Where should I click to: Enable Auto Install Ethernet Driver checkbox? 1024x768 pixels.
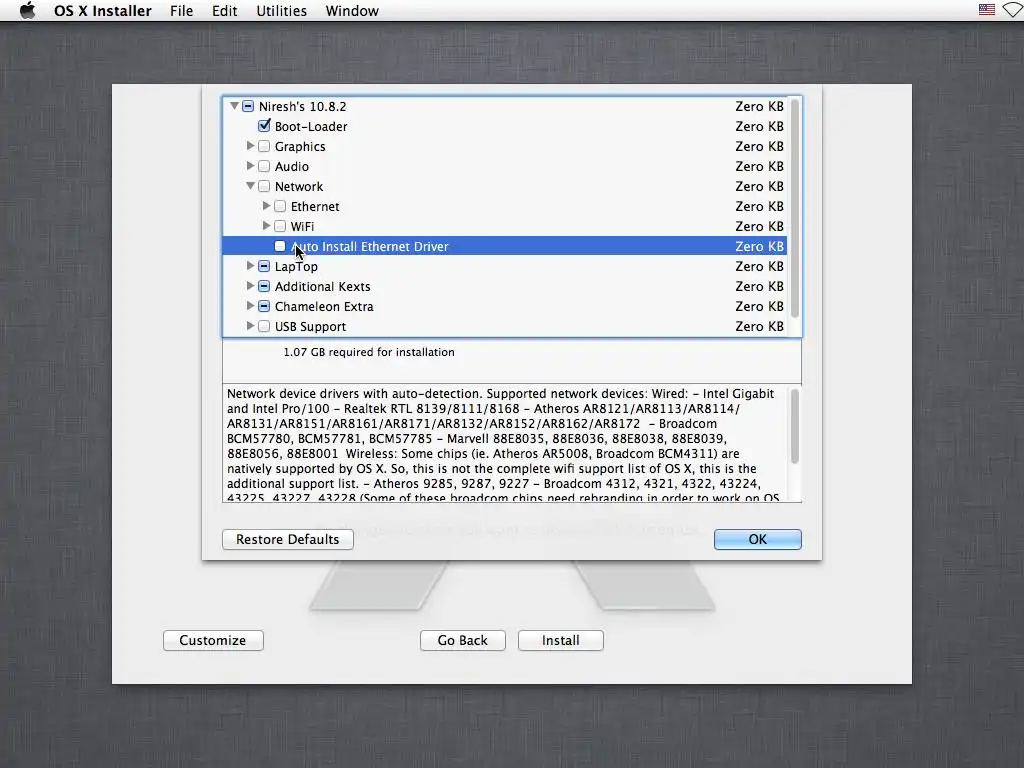pos(280,246)
